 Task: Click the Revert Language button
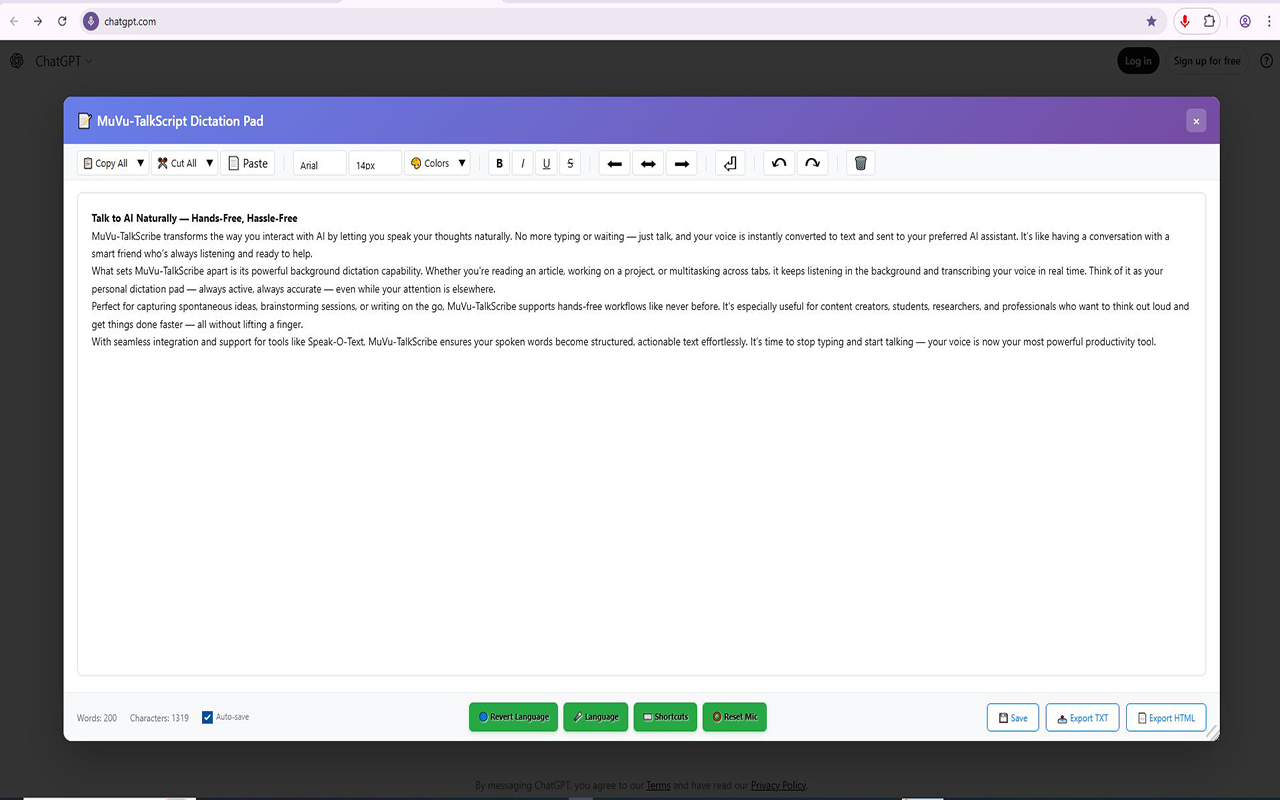click(x=513, y=717)
